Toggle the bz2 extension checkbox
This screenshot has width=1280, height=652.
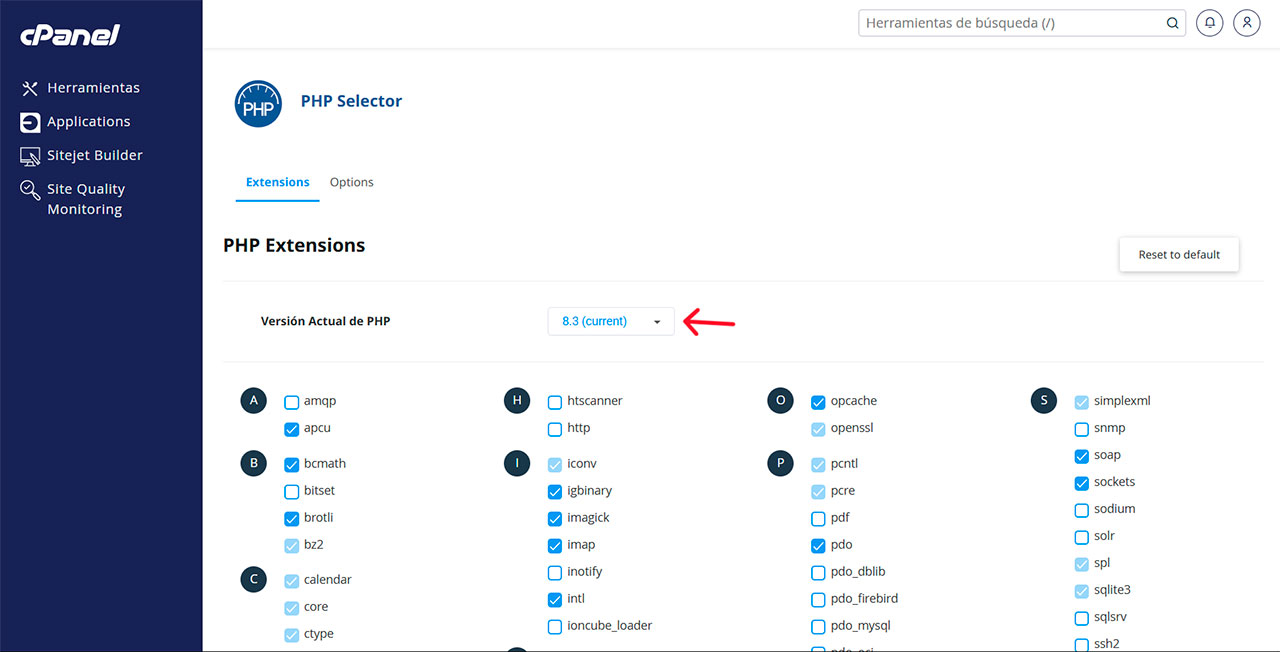tap(292, 546)
